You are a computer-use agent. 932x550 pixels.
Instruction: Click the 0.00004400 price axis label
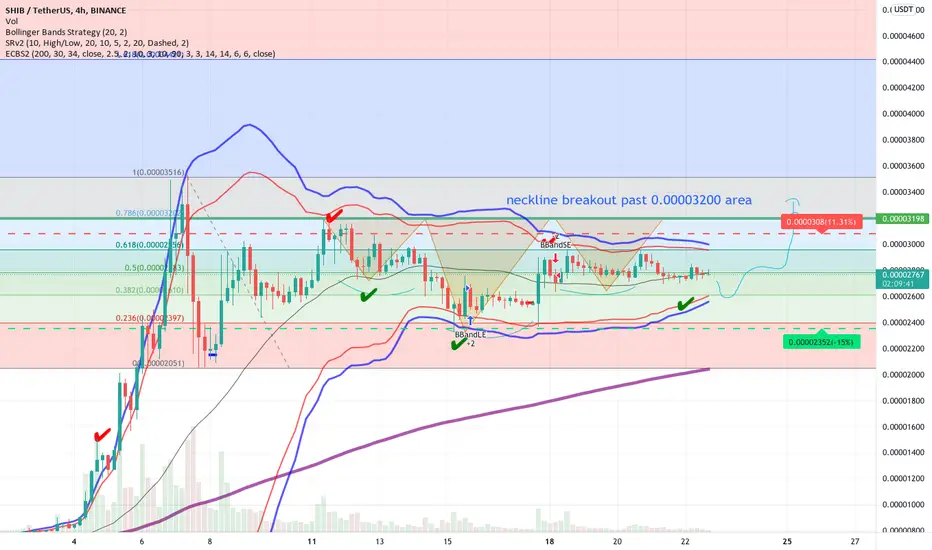click(x=903, y=61)
